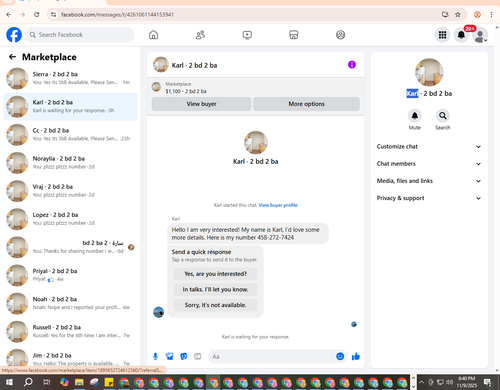The image size is (500, 390).
Task: Expand the Chat members section
Action: tap(429, 164)
